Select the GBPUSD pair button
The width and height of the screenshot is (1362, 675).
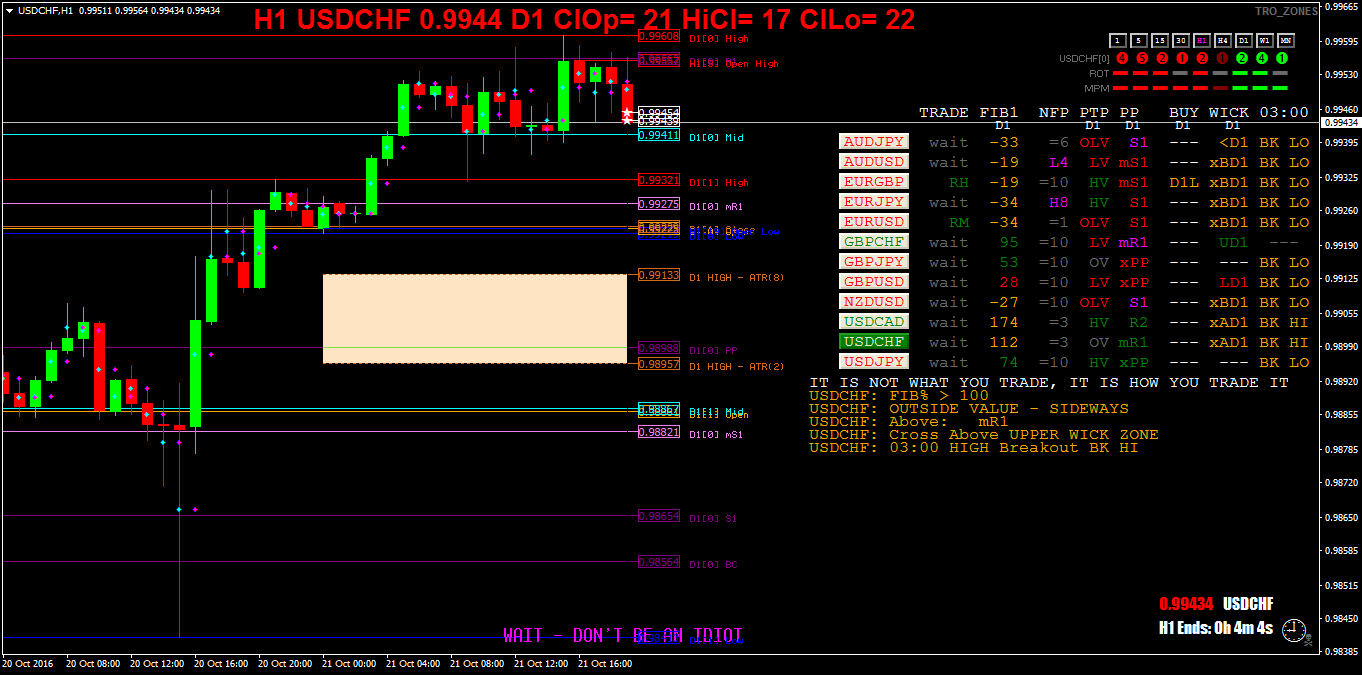(x=873, y=282)
